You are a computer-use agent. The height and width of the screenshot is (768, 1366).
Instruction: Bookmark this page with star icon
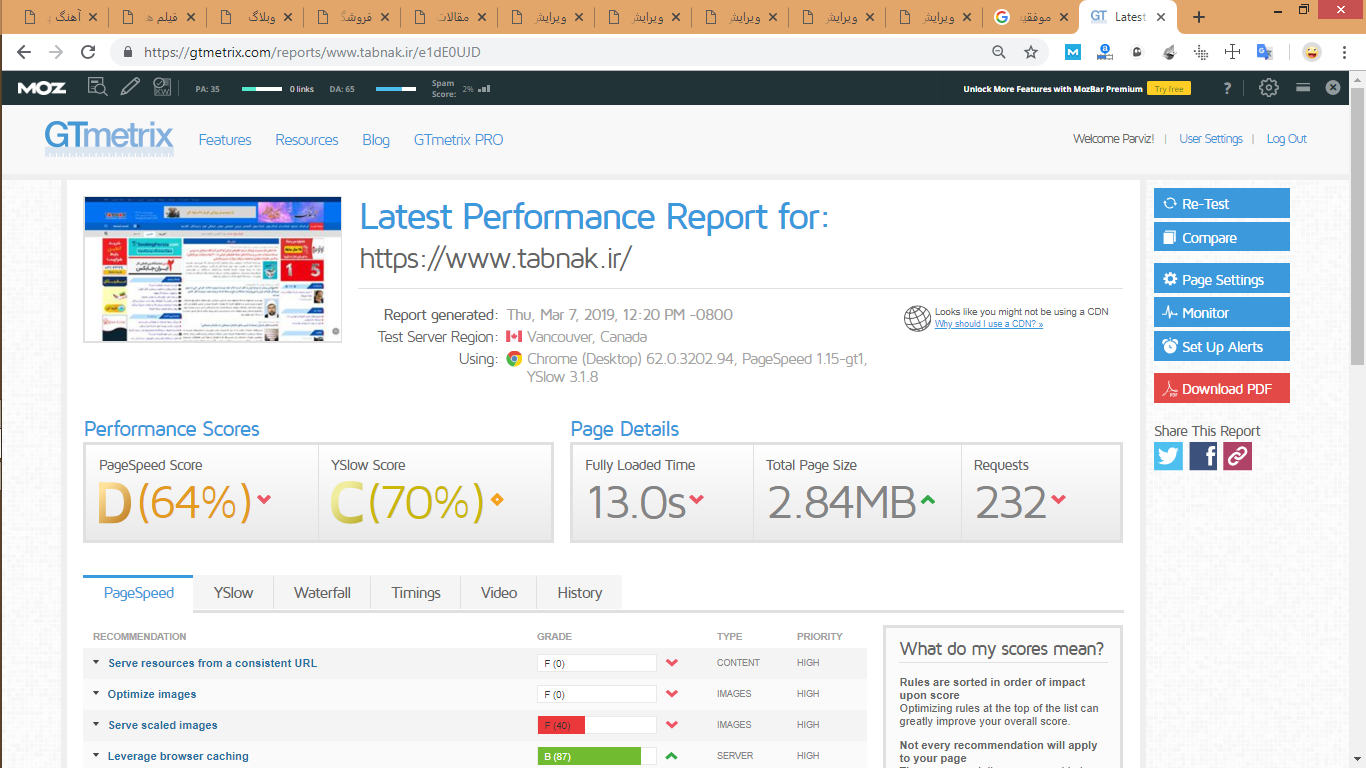coord(1031,52)
